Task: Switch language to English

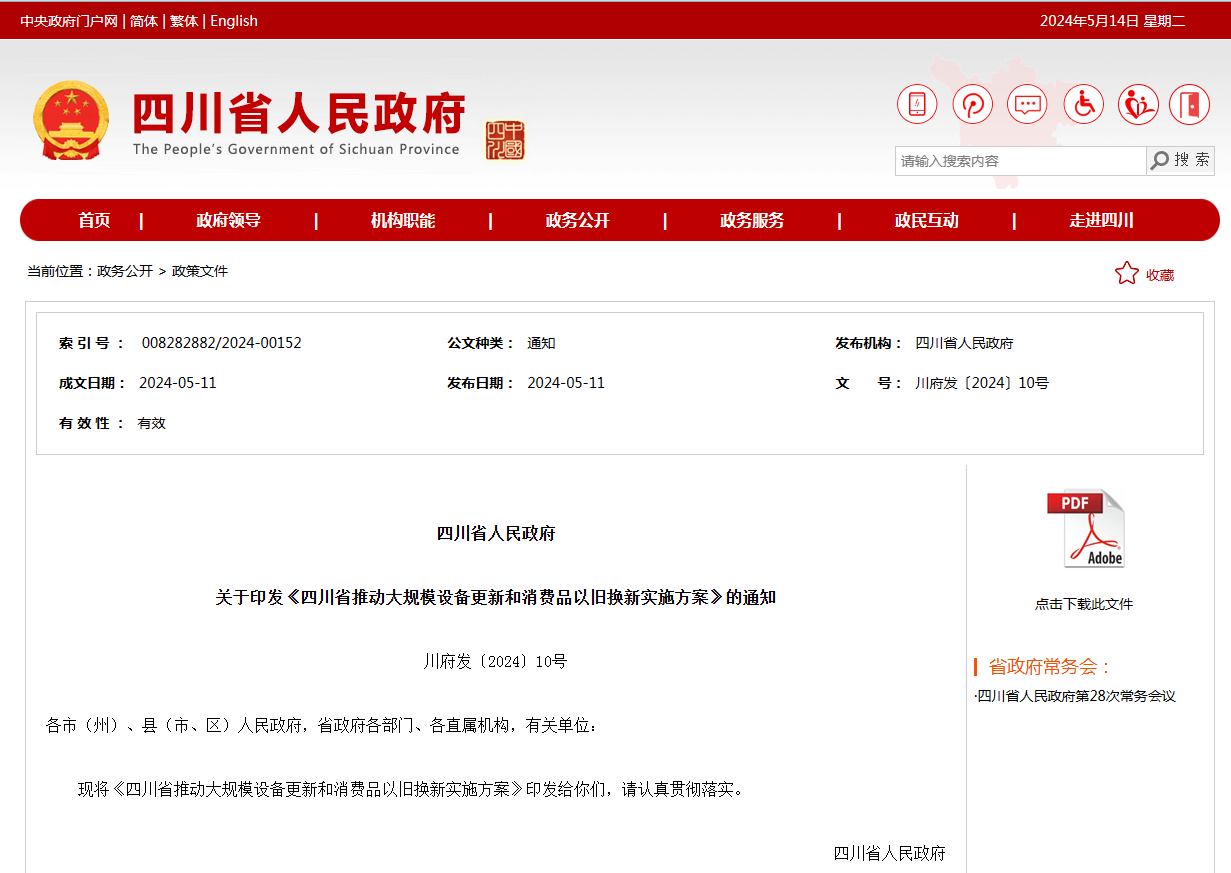Action: coord(234,21)
